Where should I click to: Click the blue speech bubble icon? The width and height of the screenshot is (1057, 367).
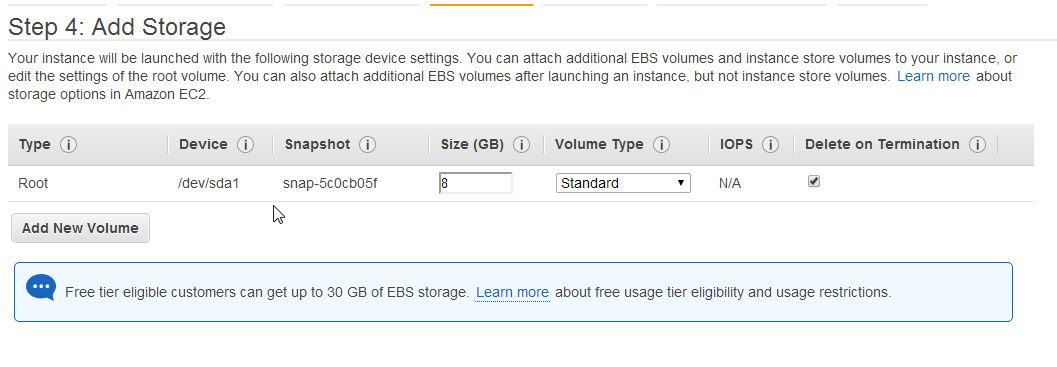click(41, 288)
